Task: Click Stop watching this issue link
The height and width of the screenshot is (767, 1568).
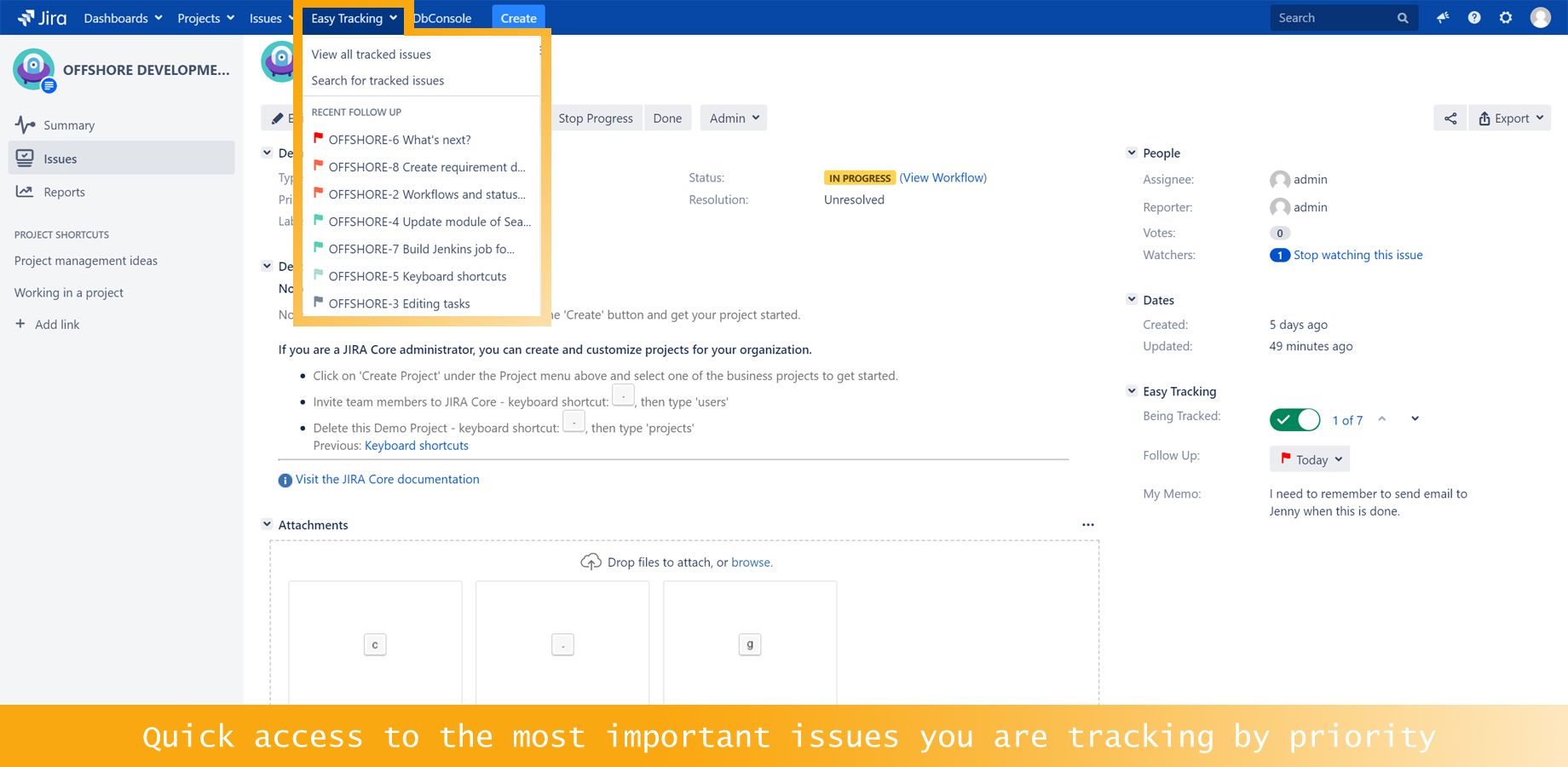Action: [x=1358, y=255]
